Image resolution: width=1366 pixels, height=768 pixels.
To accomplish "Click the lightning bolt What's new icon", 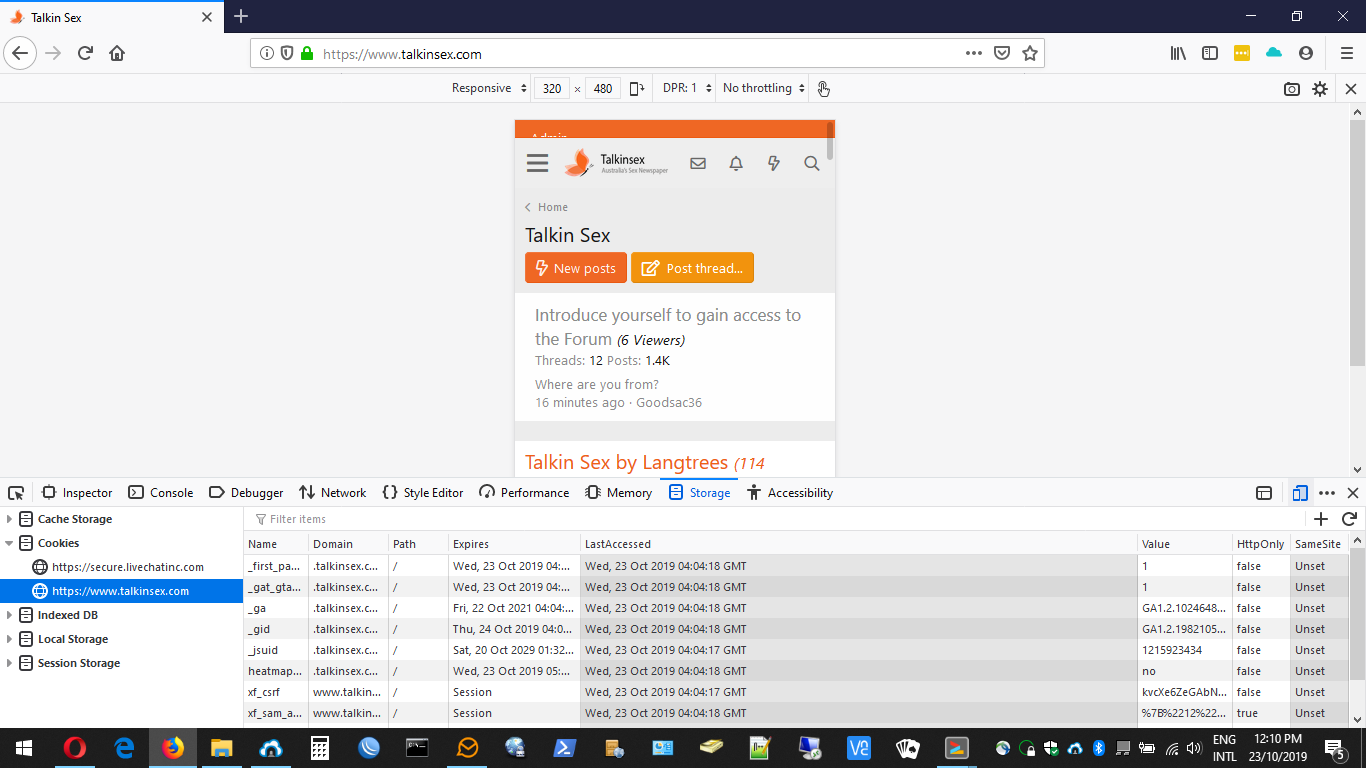I will [x=774, y=163].
